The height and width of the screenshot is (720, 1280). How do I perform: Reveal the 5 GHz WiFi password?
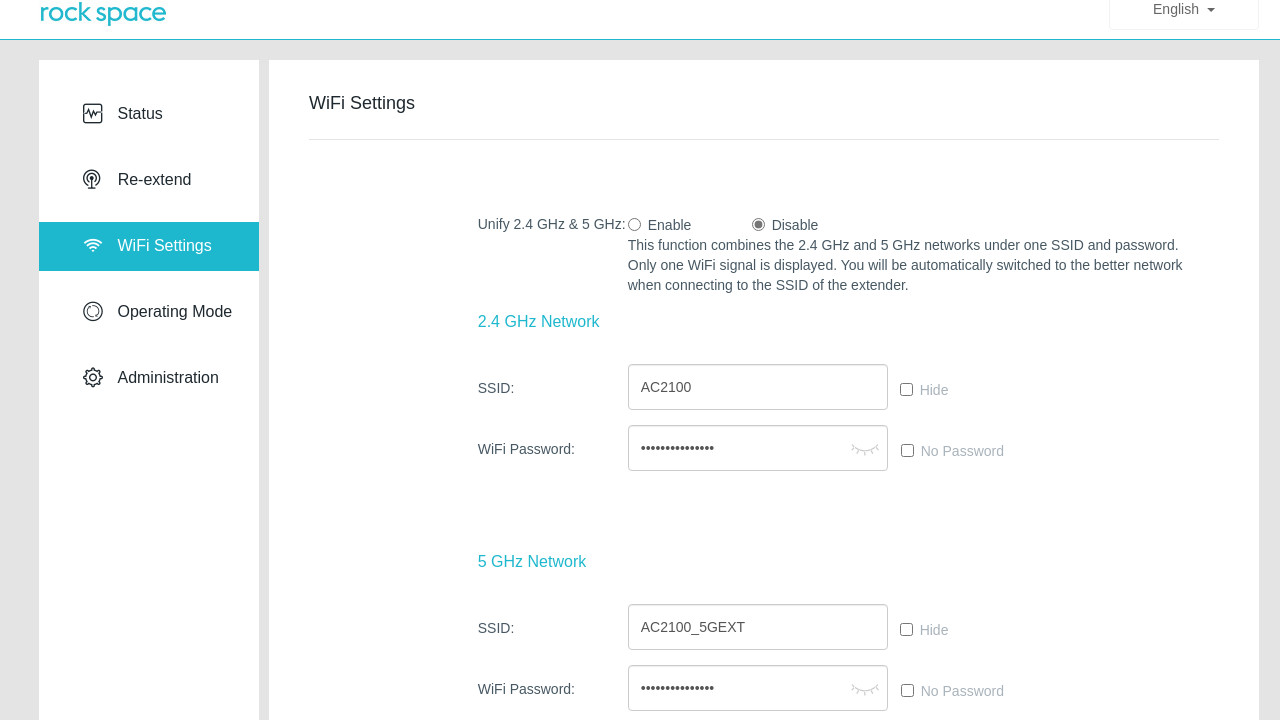pos(864,689)
